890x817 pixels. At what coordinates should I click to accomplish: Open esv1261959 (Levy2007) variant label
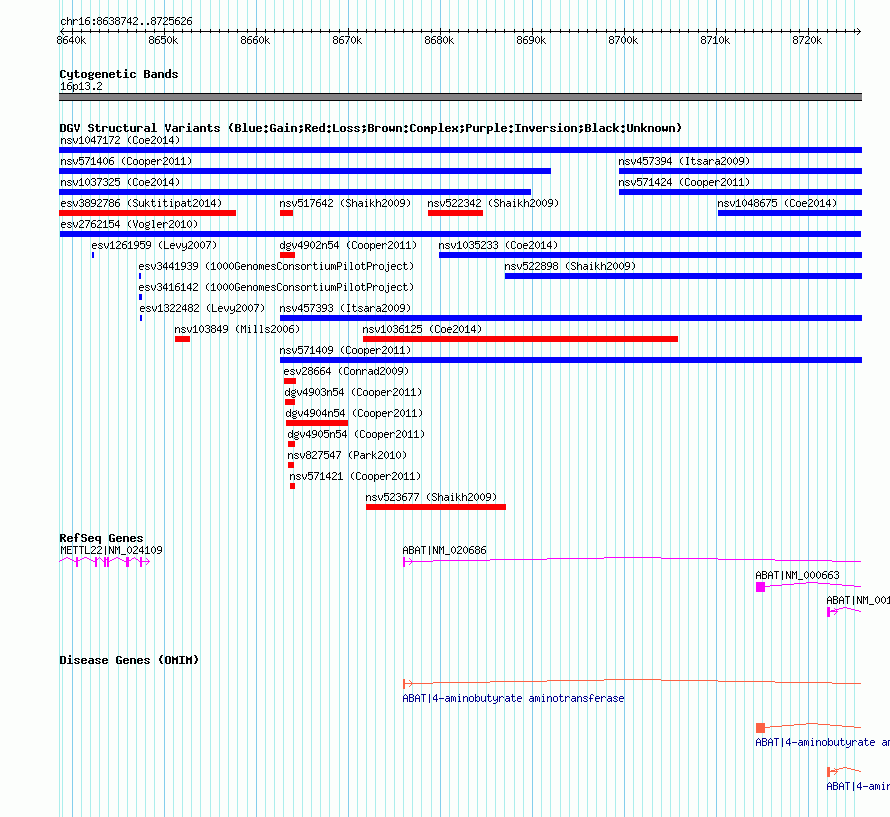tap(154, 245)
